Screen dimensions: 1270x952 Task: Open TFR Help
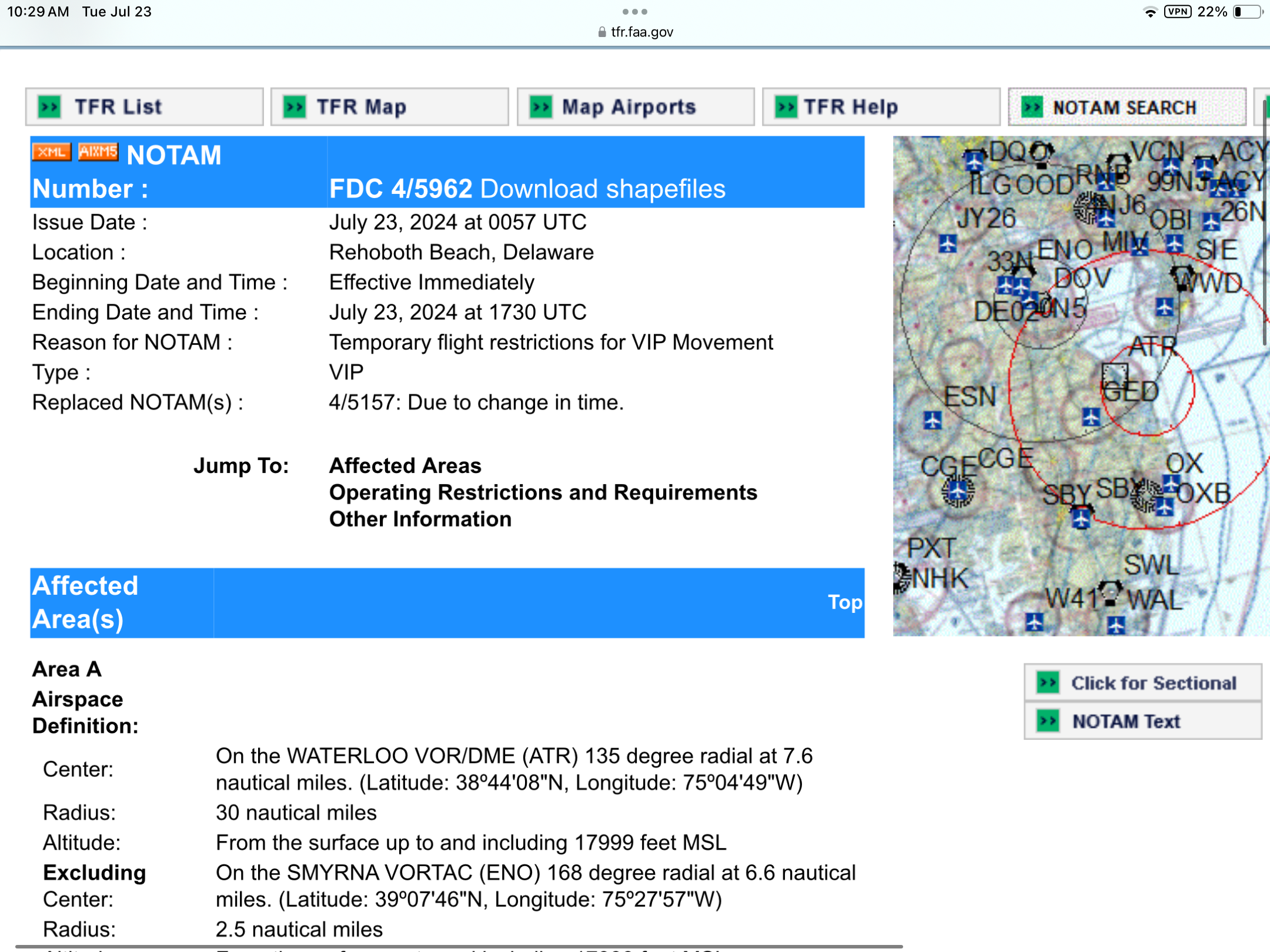[x=881, y=107]
